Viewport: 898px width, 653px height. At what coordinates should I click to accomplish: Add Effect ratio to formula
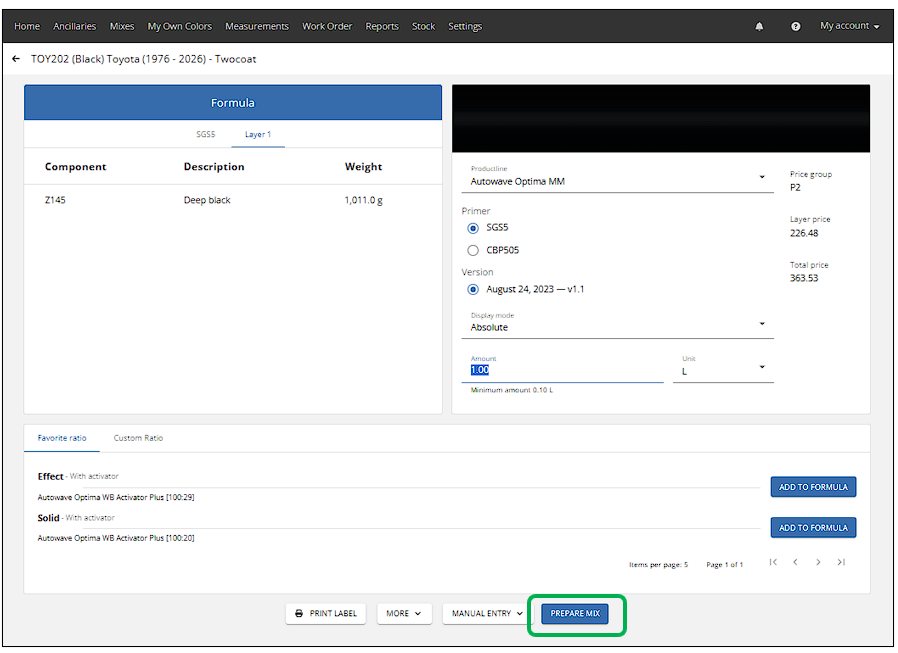click(813, 487)
